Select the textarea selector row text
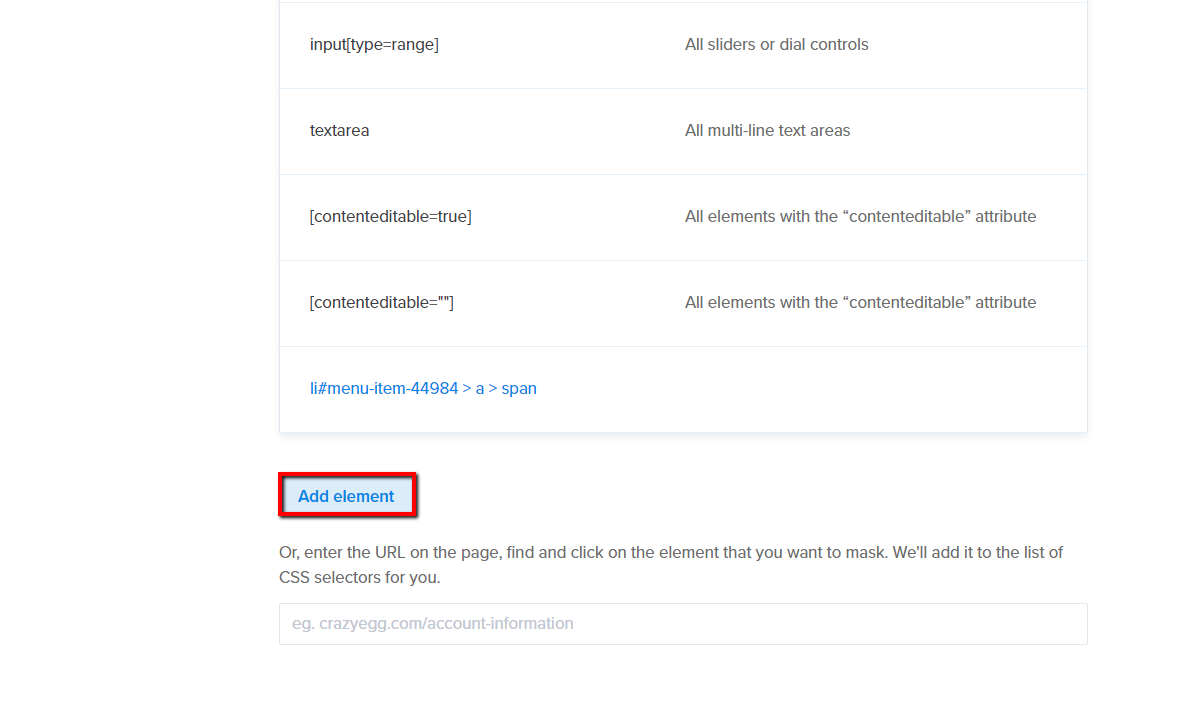The height and width of the screenshot is (704, 1195). pyautogui.click(x=339, y=131)
